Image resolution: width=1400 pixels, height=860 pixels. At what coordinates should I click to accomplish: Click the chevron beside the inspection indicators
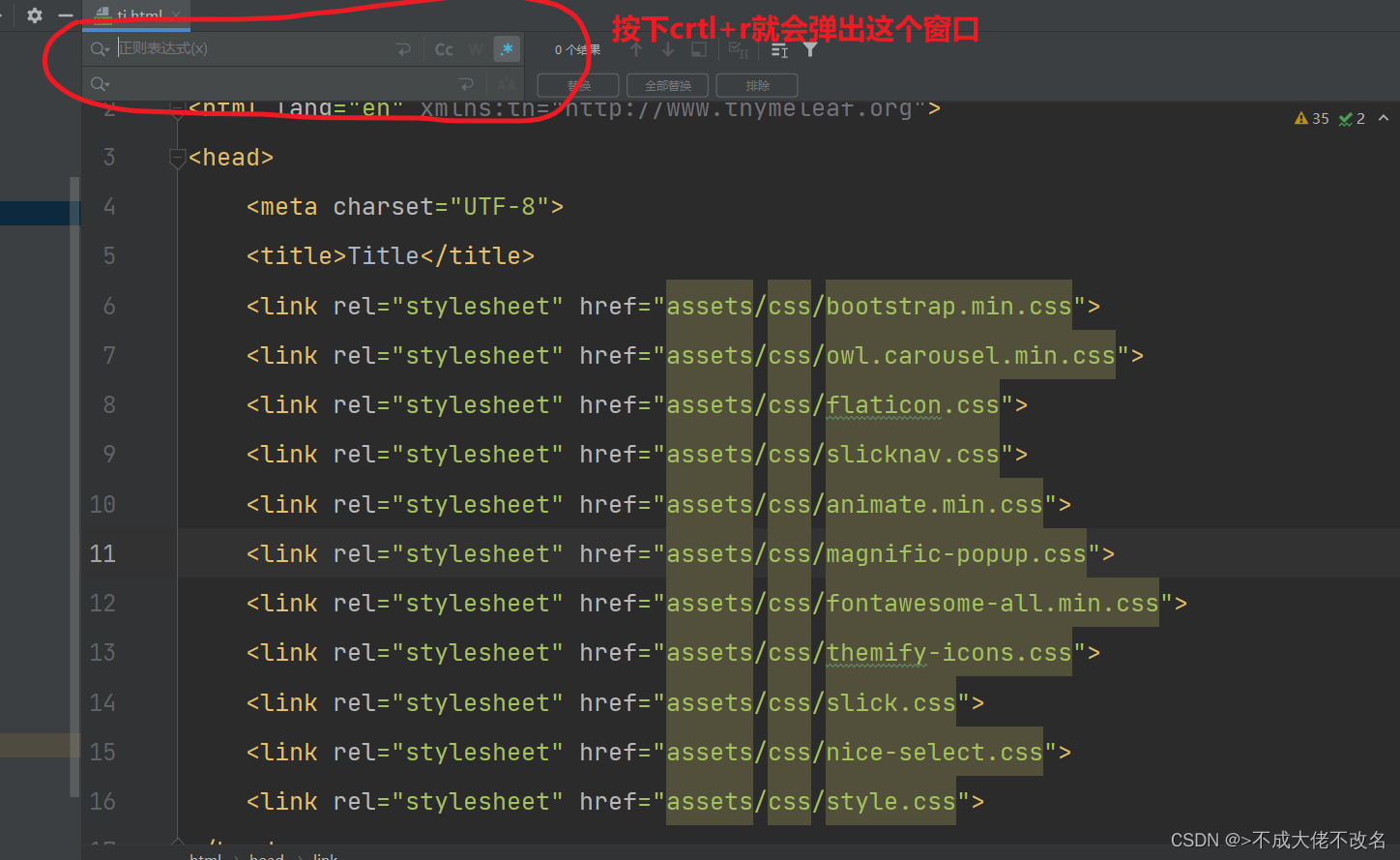click(x=1384, y=118)
